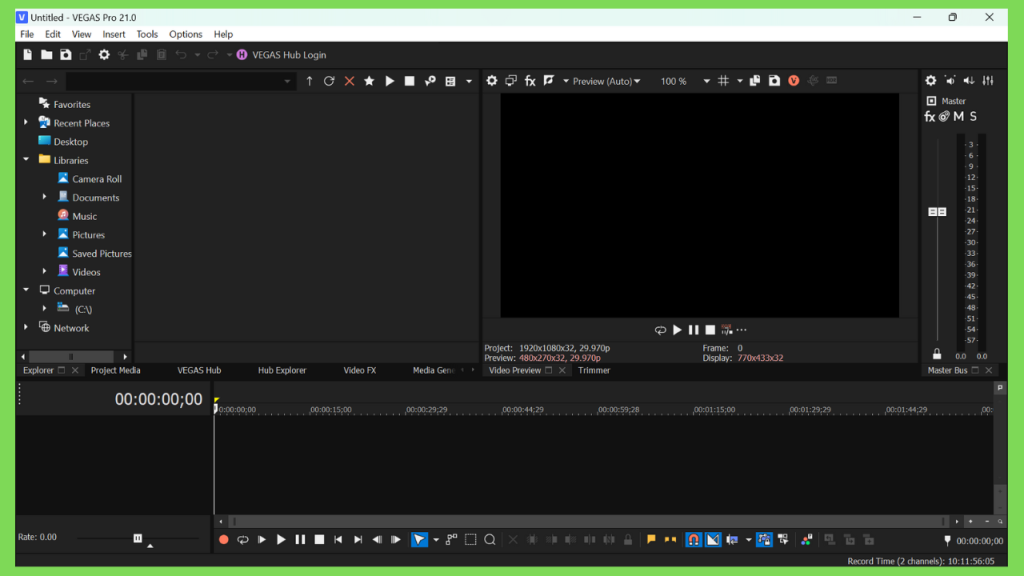Toggle loop playback under the preview
The width and height of the screenshot is (1024, 576).
coord(660,330)
